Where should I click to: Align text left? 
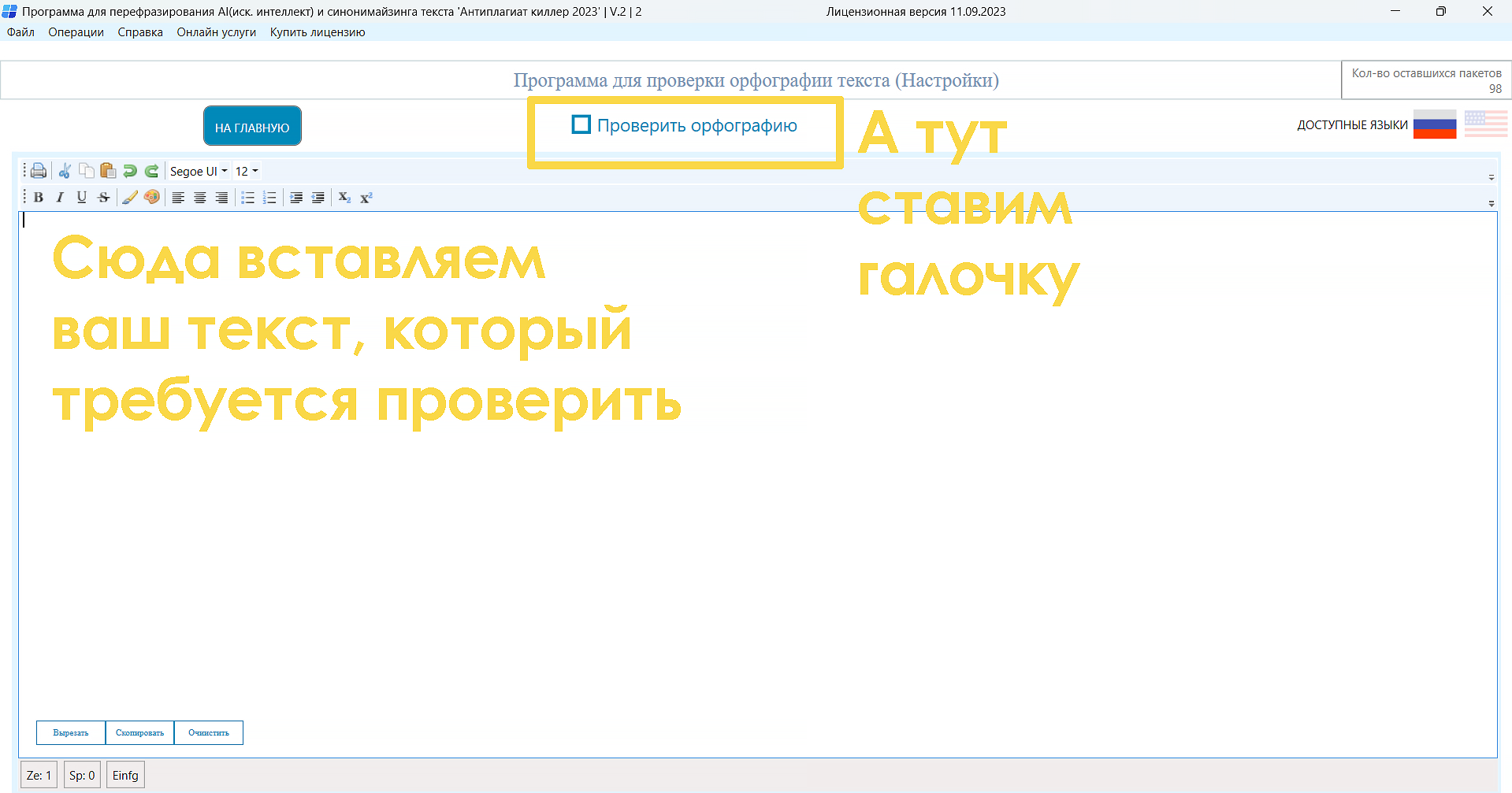tap(178, 198)
